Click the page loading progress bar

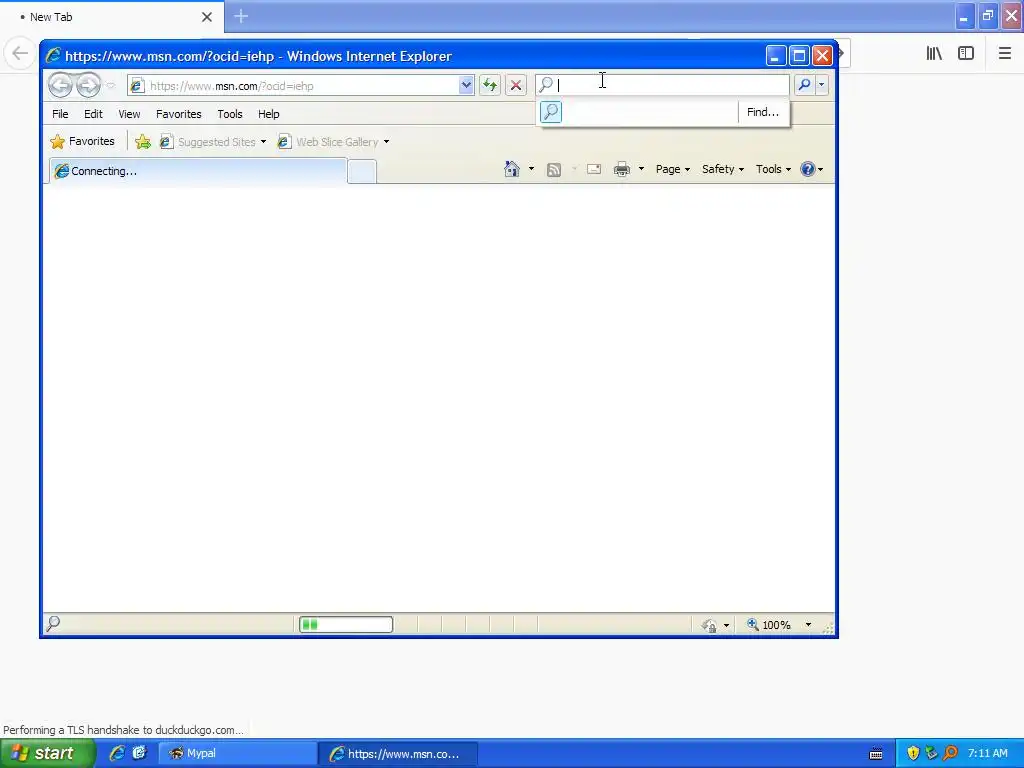(346, 625)
